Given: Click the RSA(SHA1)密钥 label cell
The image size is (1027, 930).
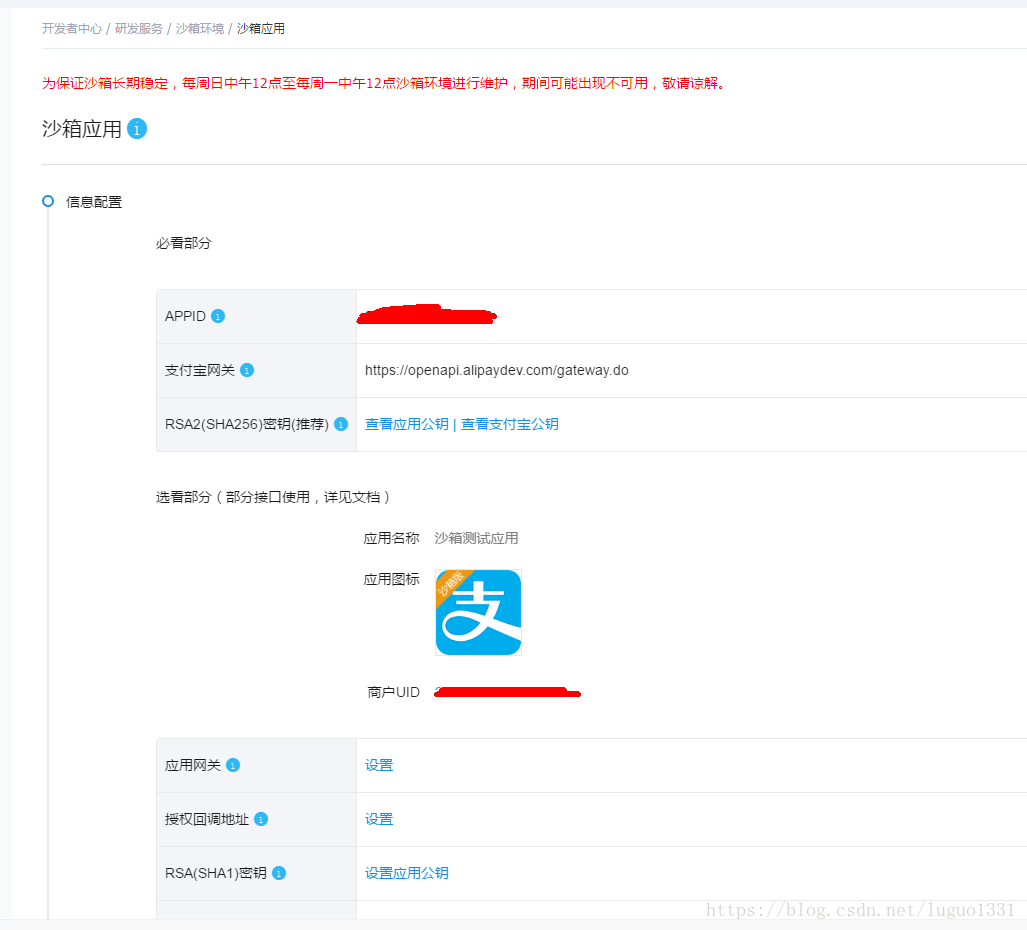Looking at the screenshot, I should coord(257,873).
